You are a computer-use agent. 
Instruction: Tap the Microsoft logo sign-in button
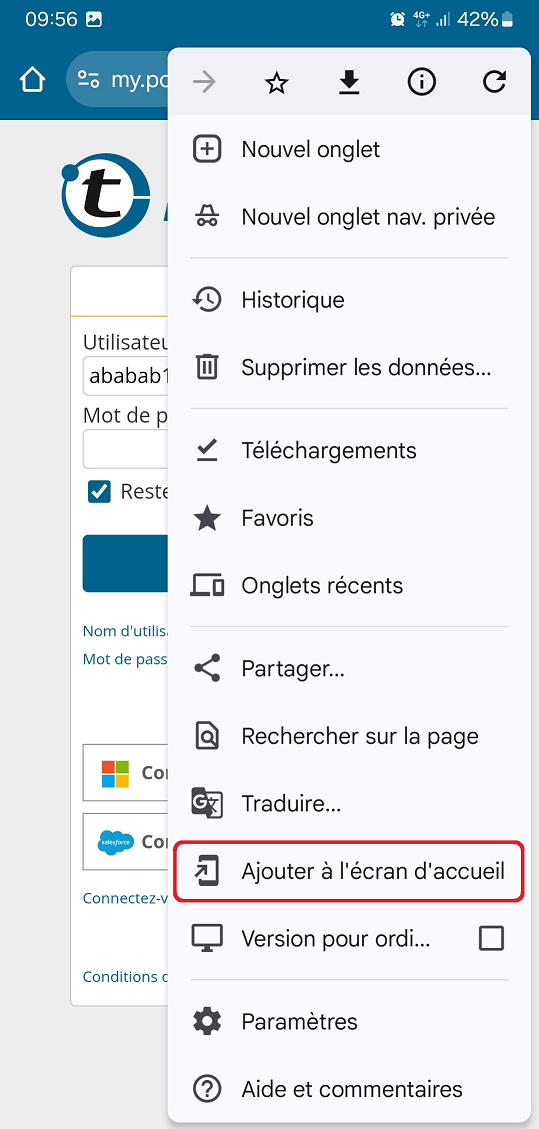point(126,773)
